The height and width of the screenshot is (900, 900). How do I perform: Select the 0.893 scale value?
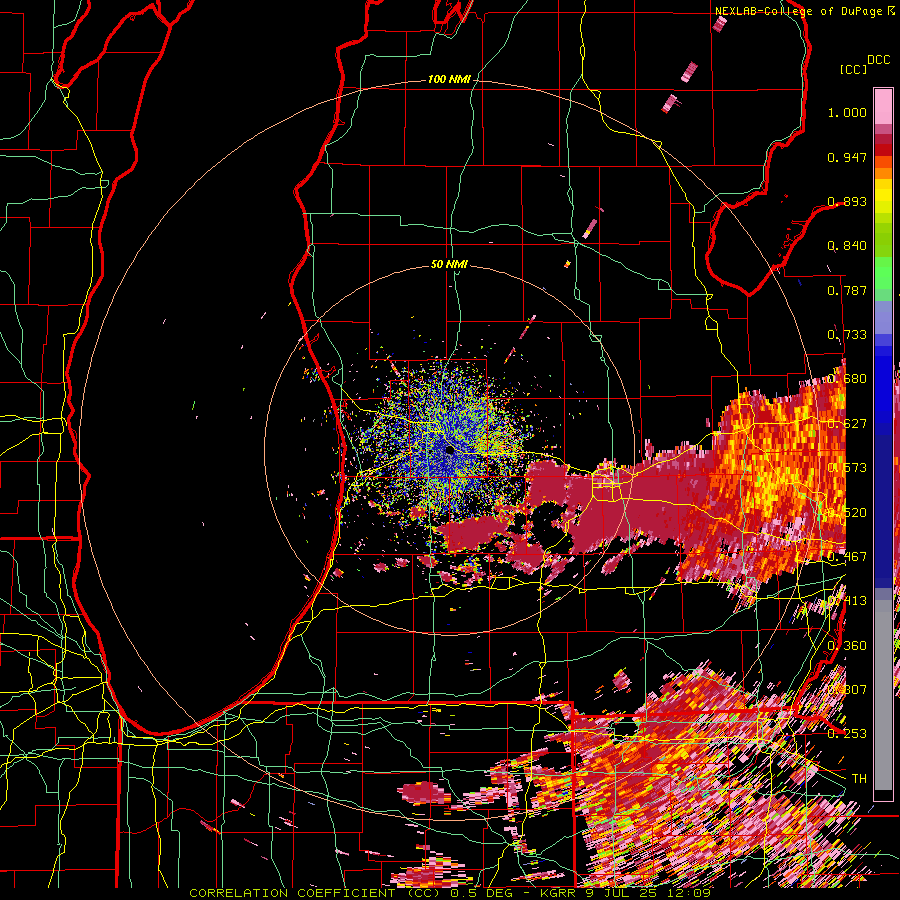pos(847,201)
